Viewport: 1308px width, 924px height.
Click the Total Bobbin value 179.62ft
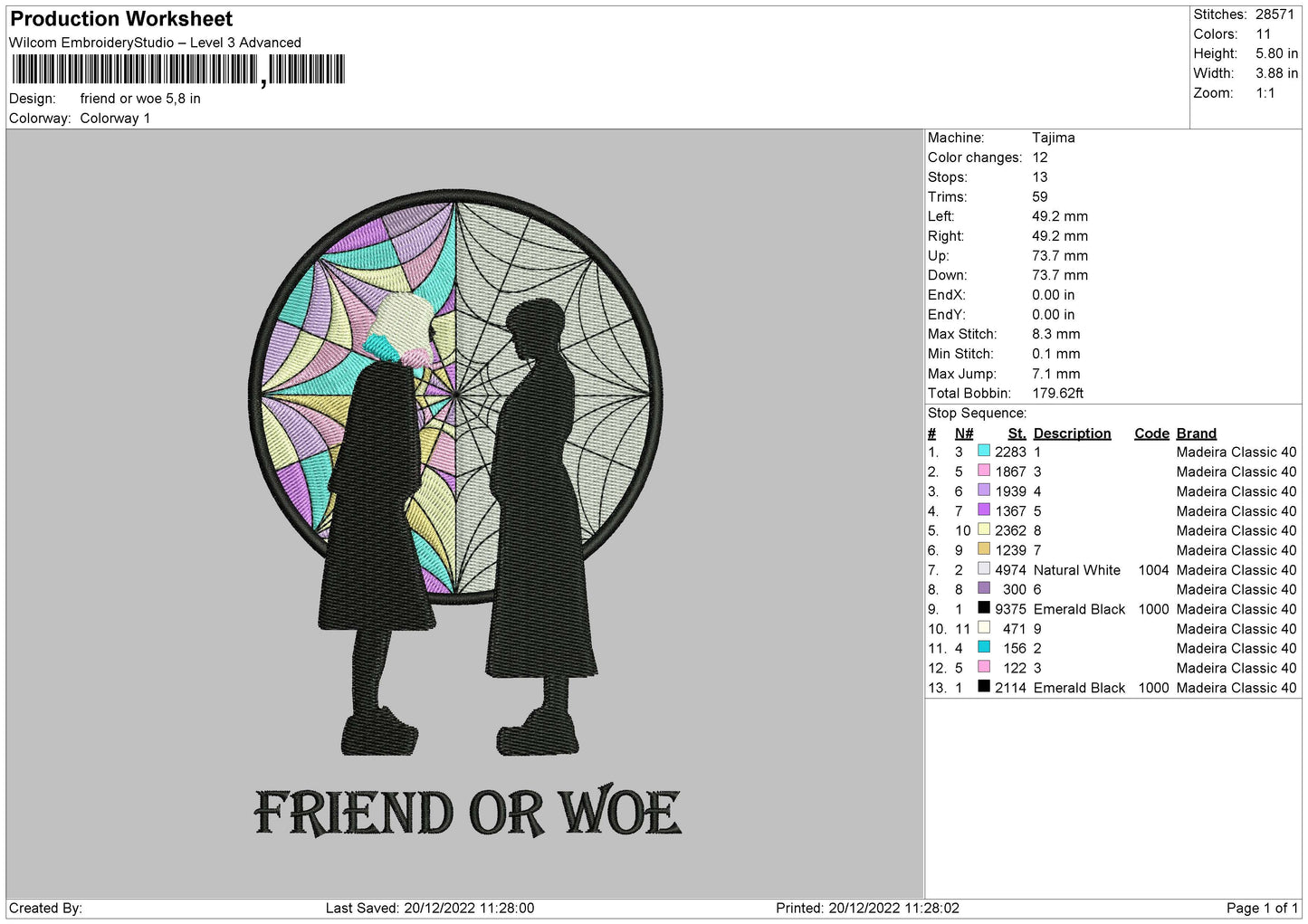(x=1058, y=394)
